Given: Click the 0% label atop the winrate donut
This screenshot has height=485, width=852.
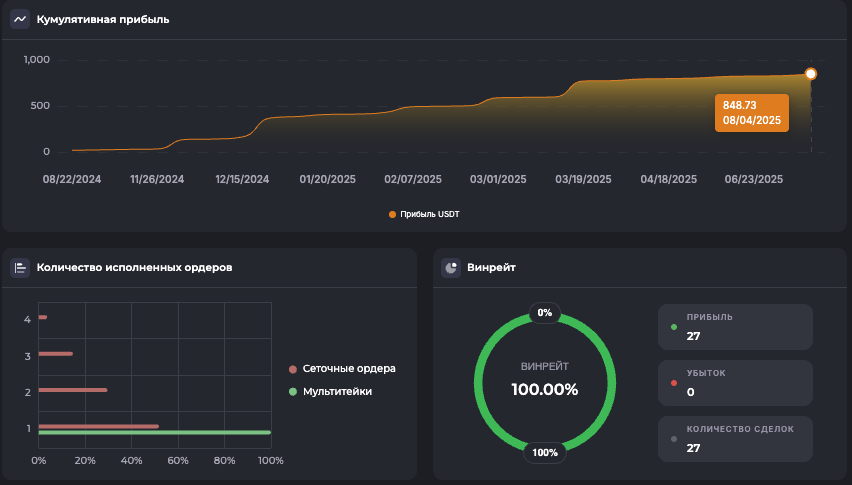Looking at the screenshot, I should tap(545, 313).
